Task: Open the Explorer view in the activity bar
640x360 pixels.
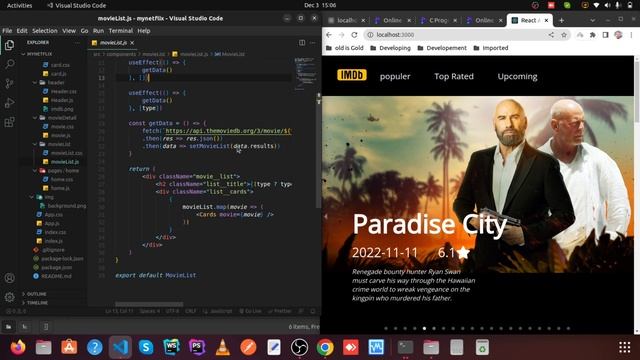Action: [x=9, y=45]
